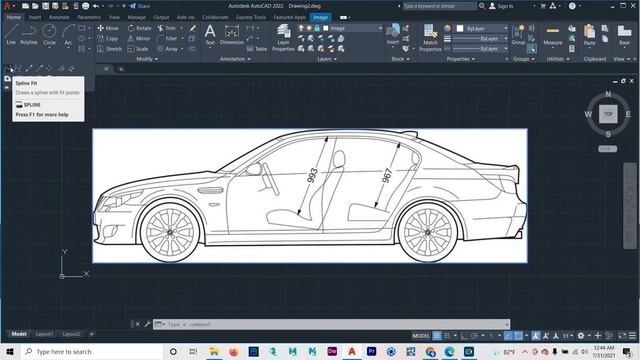Expand the Utilities panel

pyautogui.click(x=558, y=59)
